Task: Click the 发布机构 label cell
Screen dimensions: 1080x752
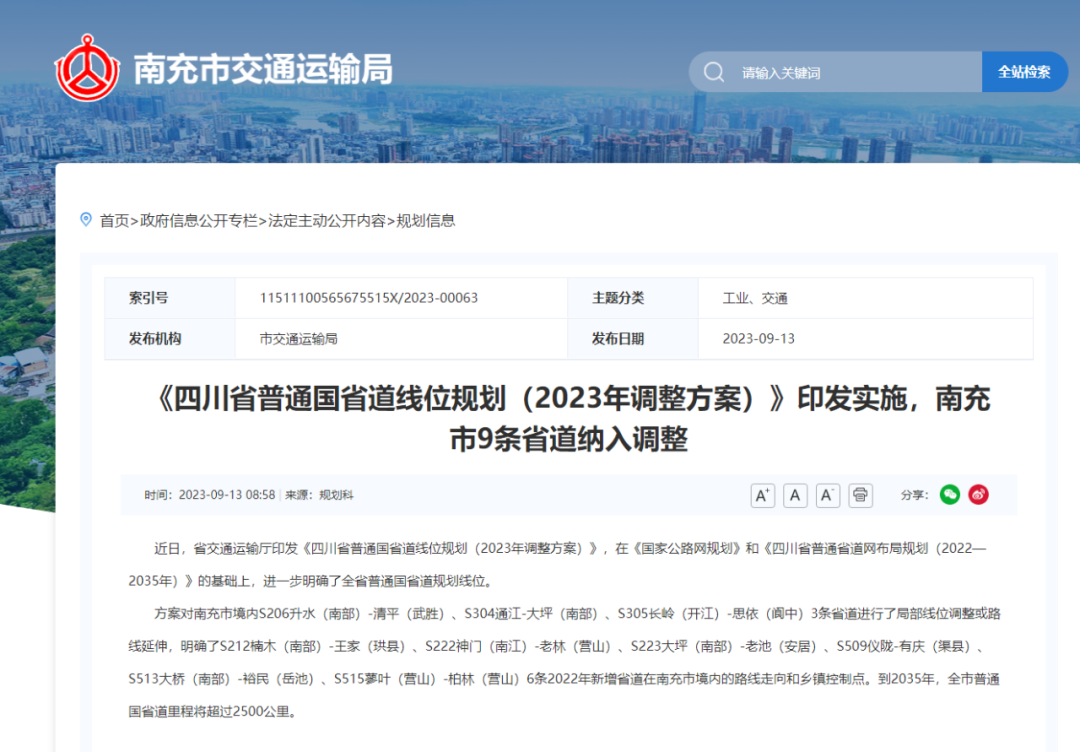Action: coord(170,339)
